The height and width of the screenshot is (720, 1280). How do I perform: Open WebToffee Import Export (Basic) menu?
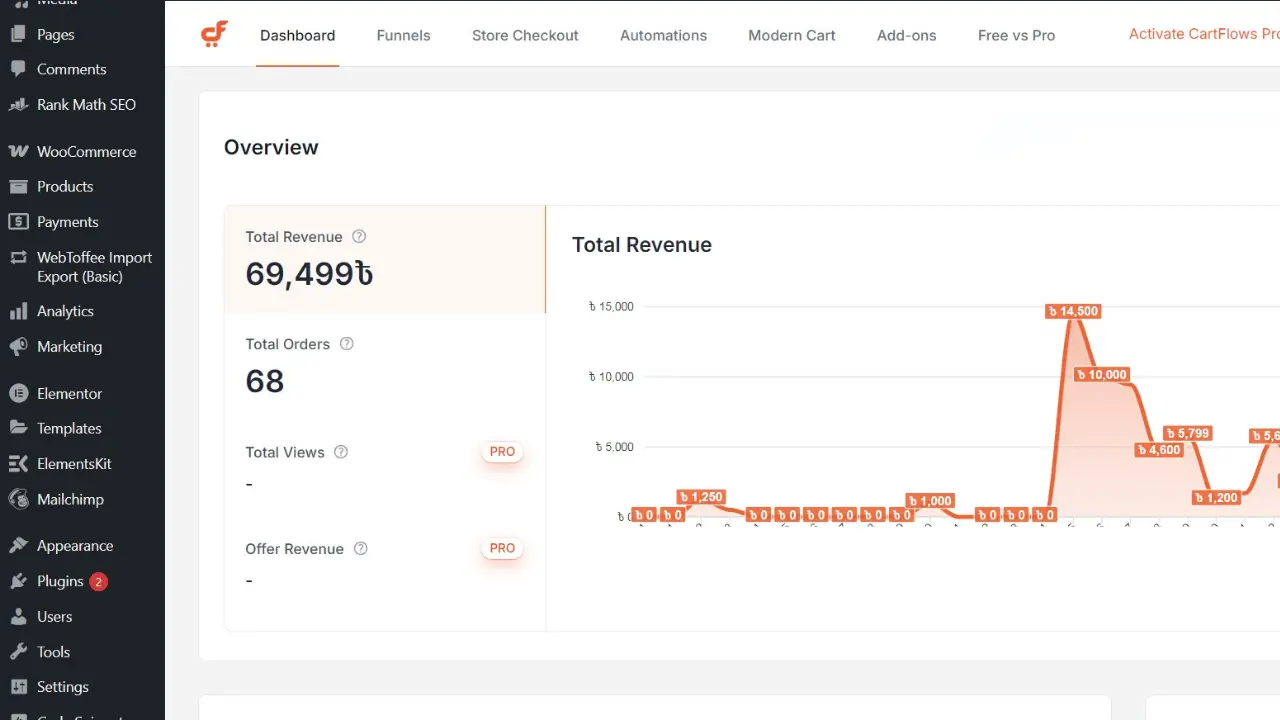click(94, 267)
